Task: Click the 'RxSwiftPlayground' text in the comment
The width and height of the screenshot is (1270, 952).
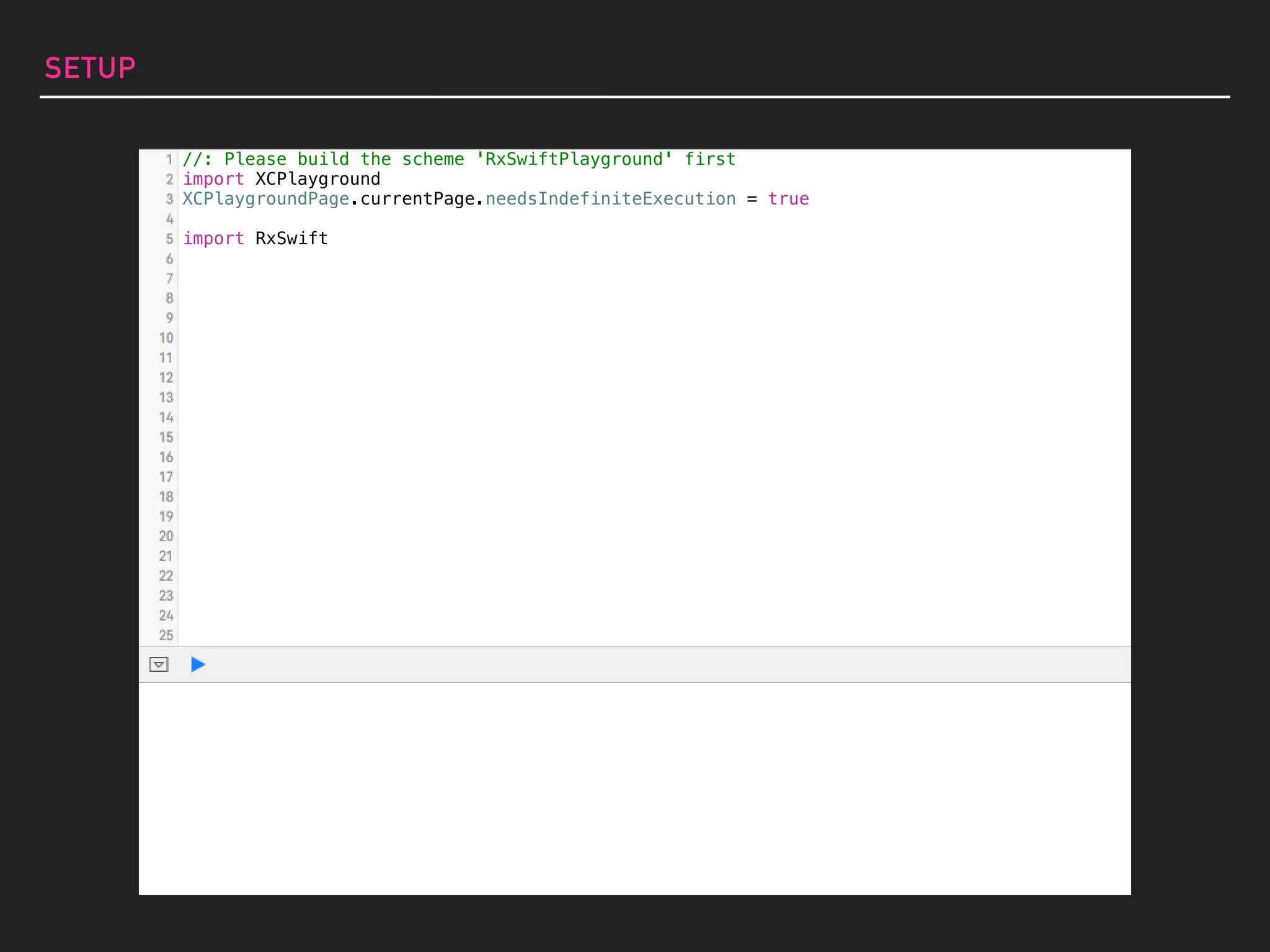Action: coord(574,159)
